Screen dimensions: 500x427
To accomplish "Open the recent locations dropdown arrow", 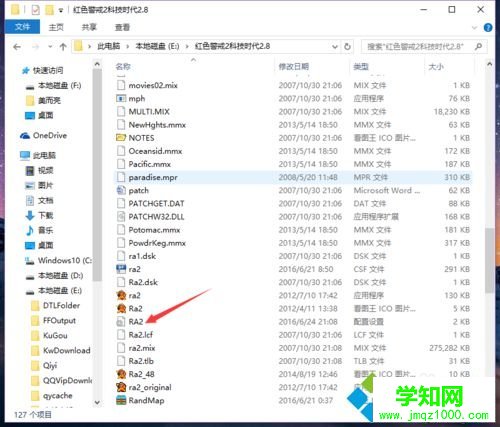I will click(50, 47).
